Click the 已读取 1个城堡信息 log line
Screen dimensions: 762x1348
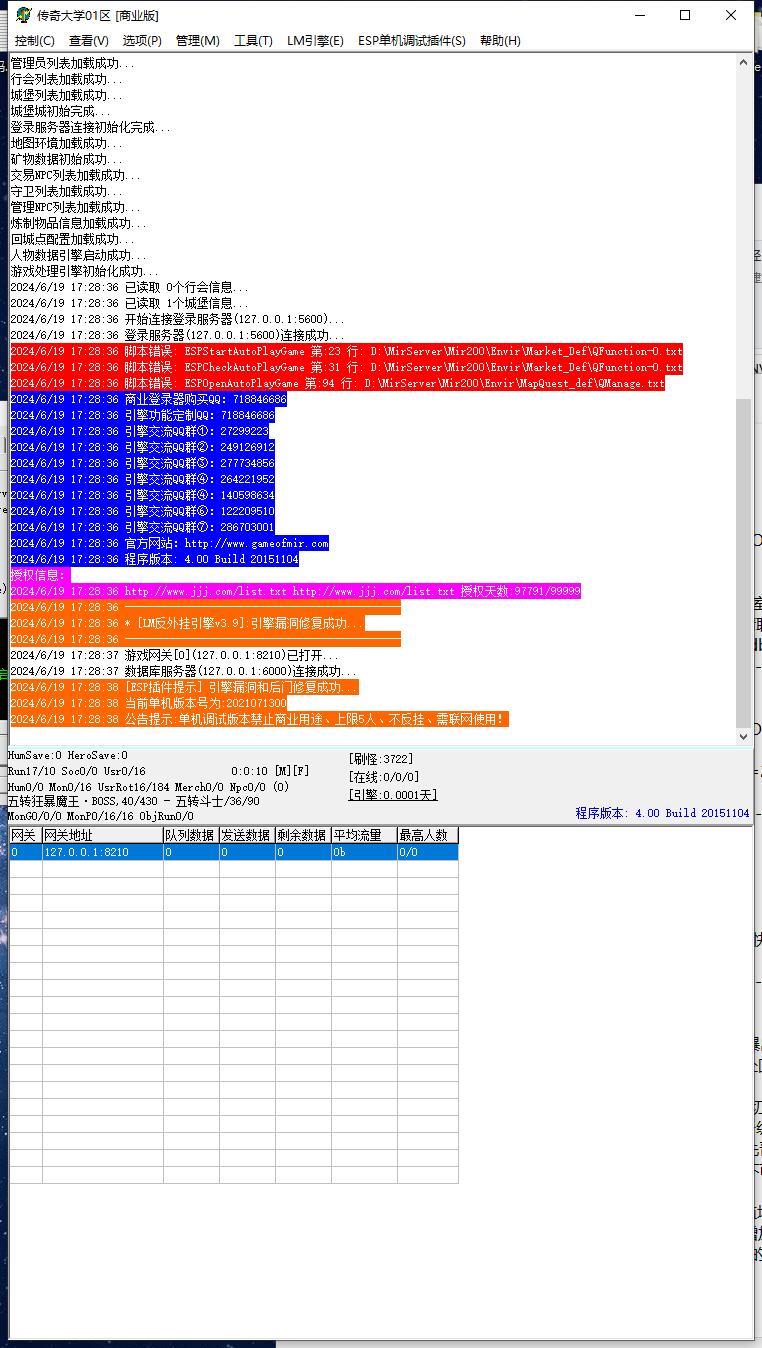point(130,303)
